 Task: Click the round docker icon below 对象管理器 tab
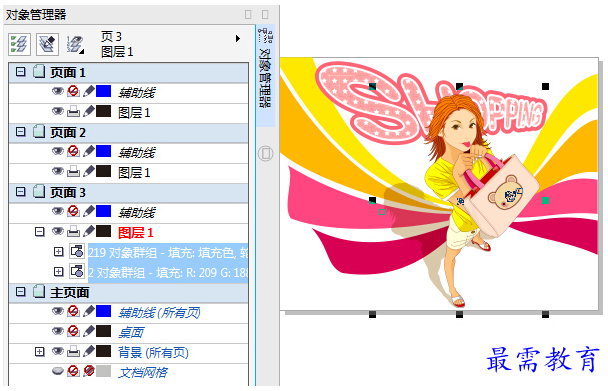(x=266, y=153)
